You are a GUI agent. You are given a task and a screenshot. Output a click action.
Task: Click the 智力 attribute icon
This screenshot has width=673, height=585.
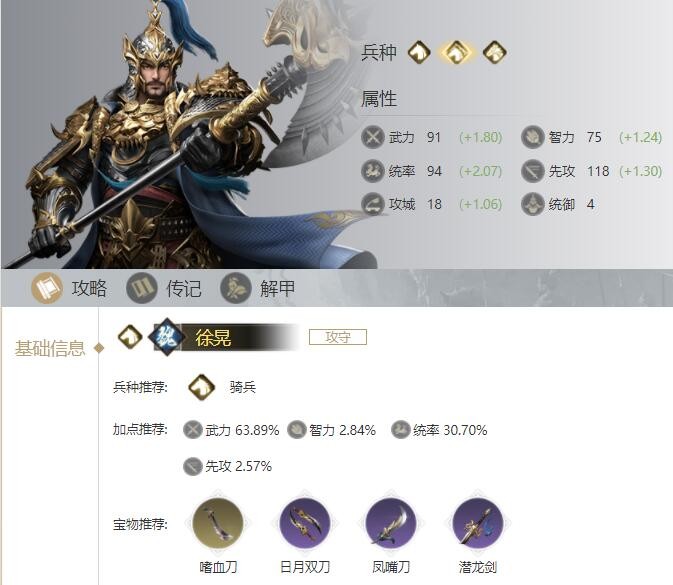[533, 137]
